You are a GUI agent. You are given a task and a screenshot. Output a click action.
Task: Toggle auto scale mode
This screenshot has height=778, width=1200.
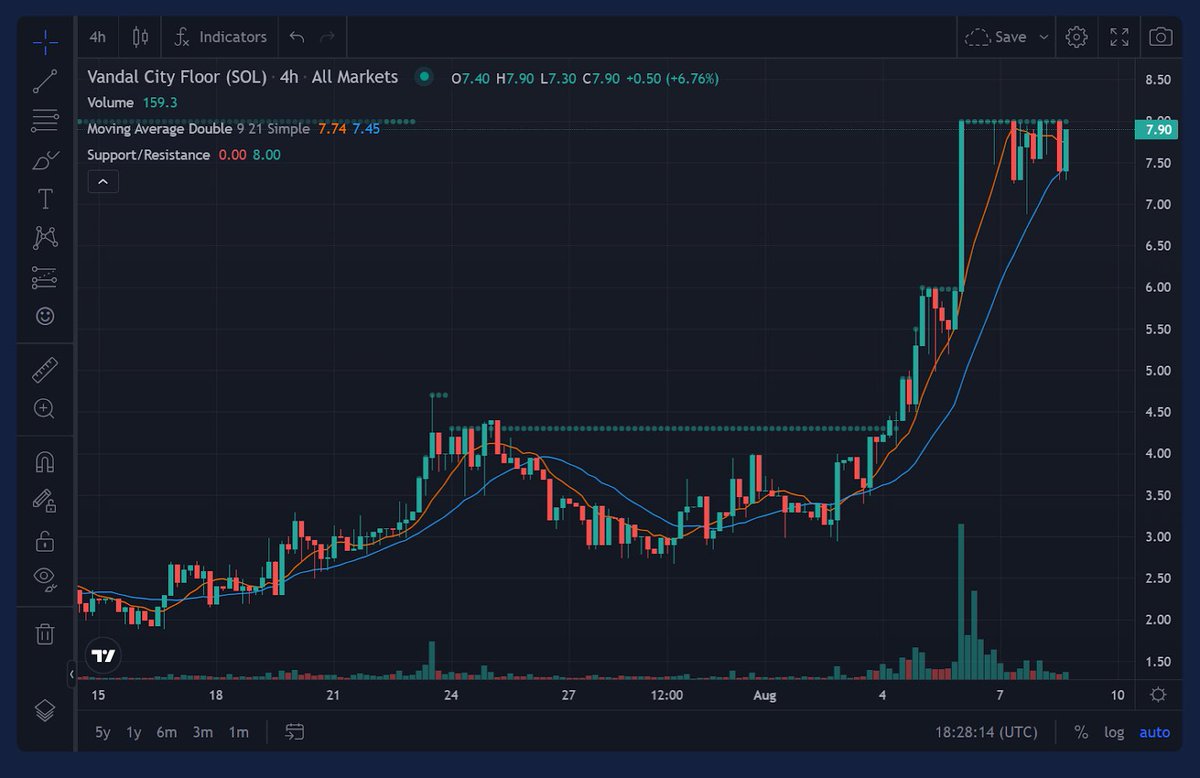click(x=1155, y=732)
